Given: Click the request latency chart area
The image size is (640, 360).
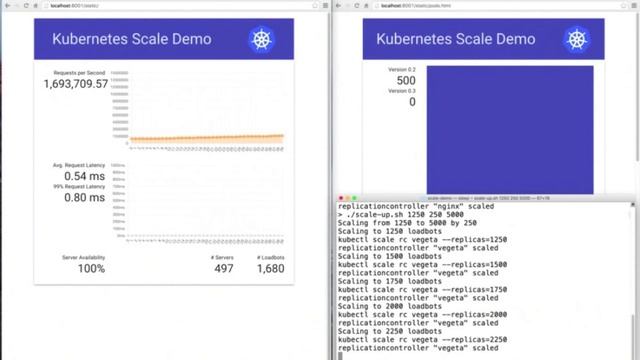Looking at the screenshot, I should (205, 200).
